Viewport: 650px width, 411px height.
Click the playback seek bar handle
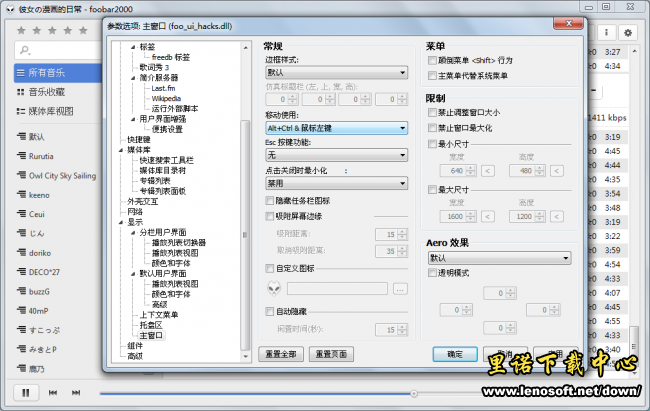[x=413, y=394]
